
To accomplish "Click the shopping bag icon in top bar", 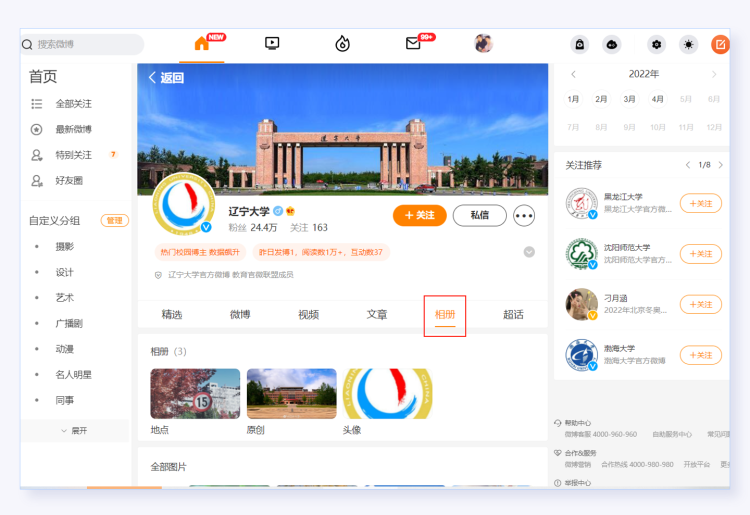I will pyautogui.click(x=579, y=44).
